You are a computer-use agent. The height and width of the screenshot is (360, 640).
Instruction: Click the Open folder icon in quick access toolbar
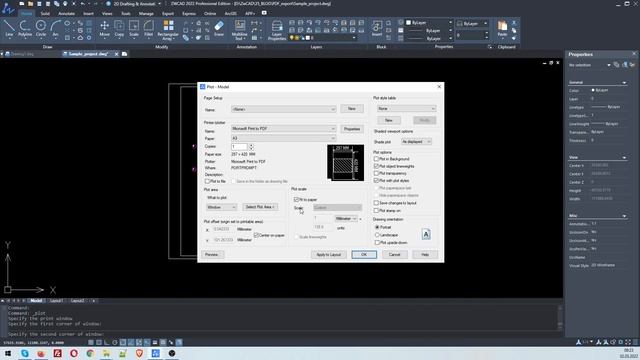click(x=31, y=4)
